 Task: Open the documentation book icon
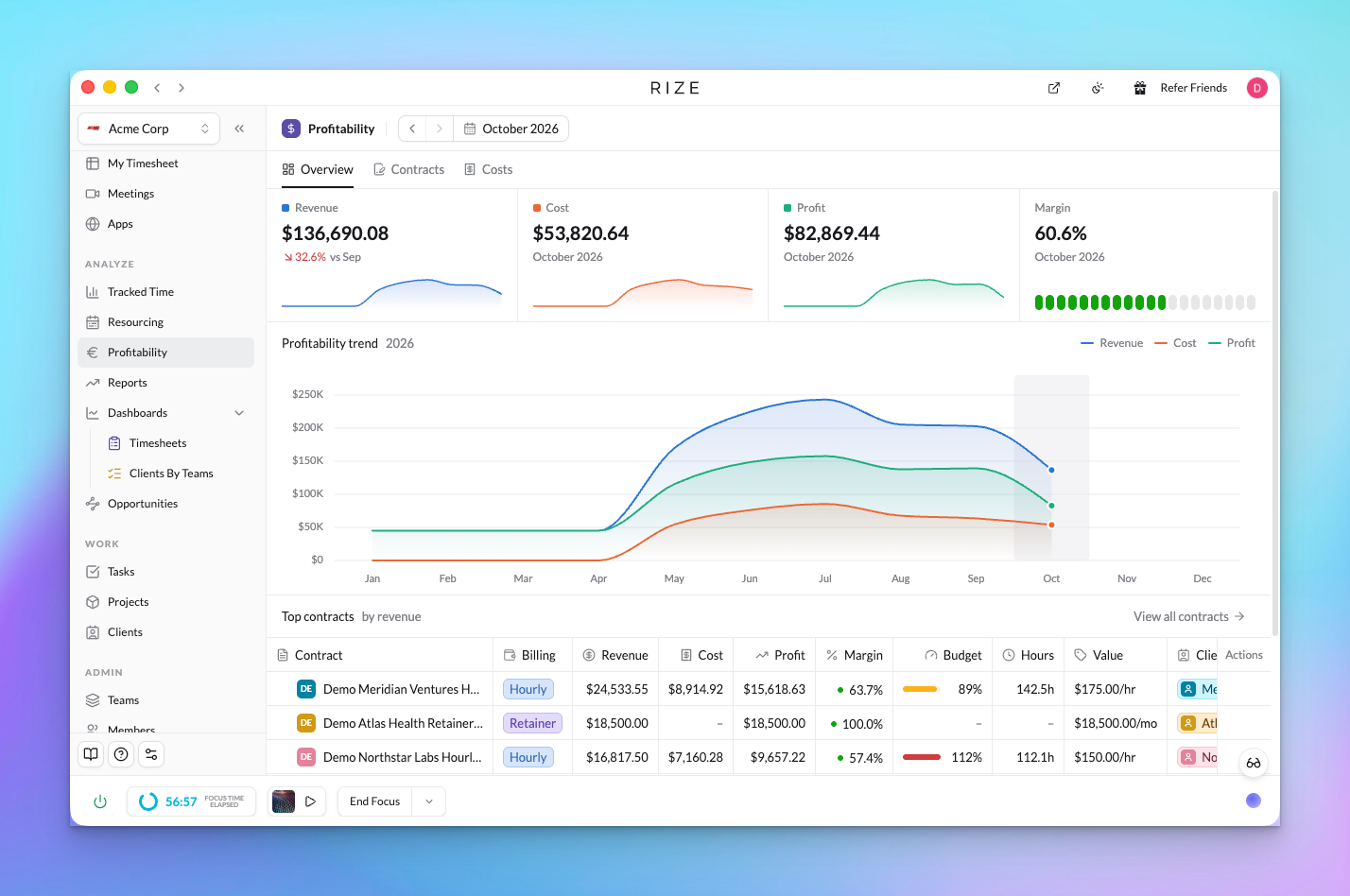(91, 754)
